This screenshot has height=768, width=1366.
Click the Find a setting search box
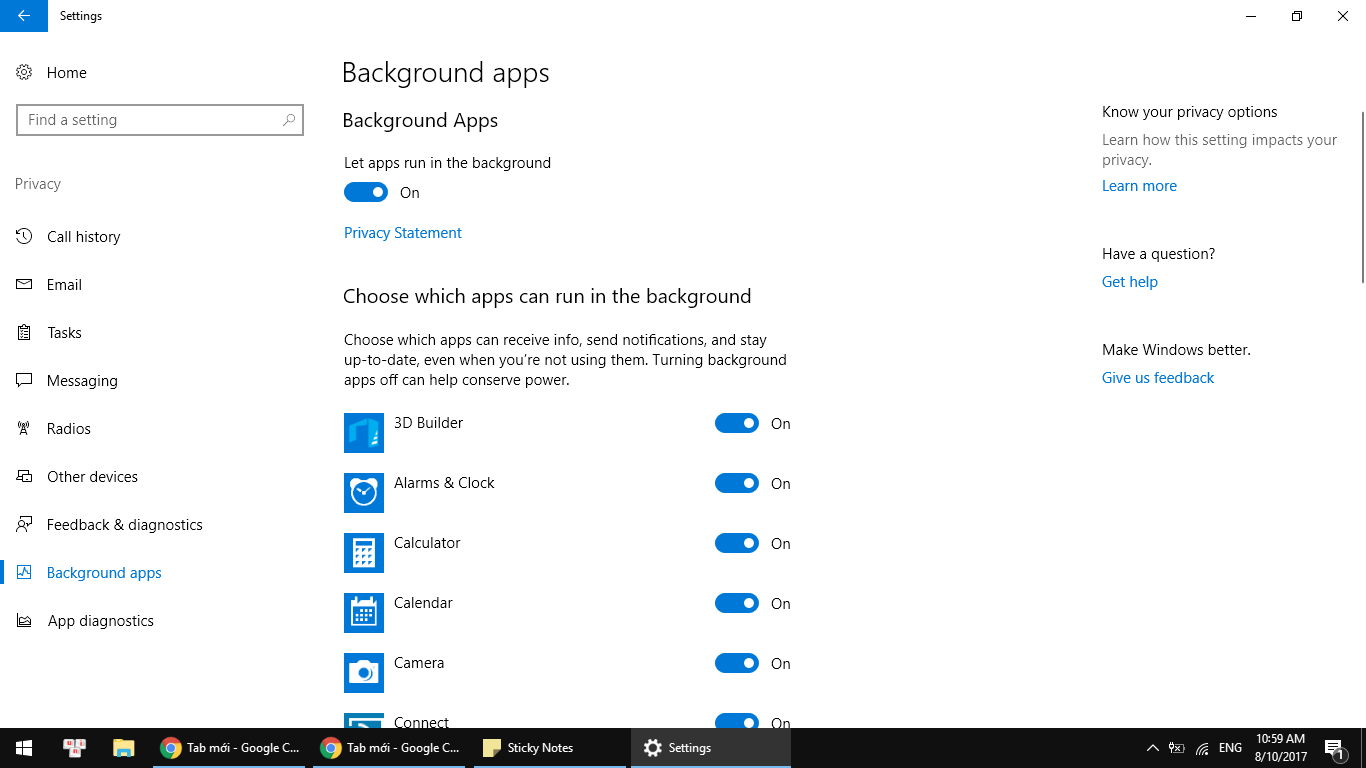150,120
